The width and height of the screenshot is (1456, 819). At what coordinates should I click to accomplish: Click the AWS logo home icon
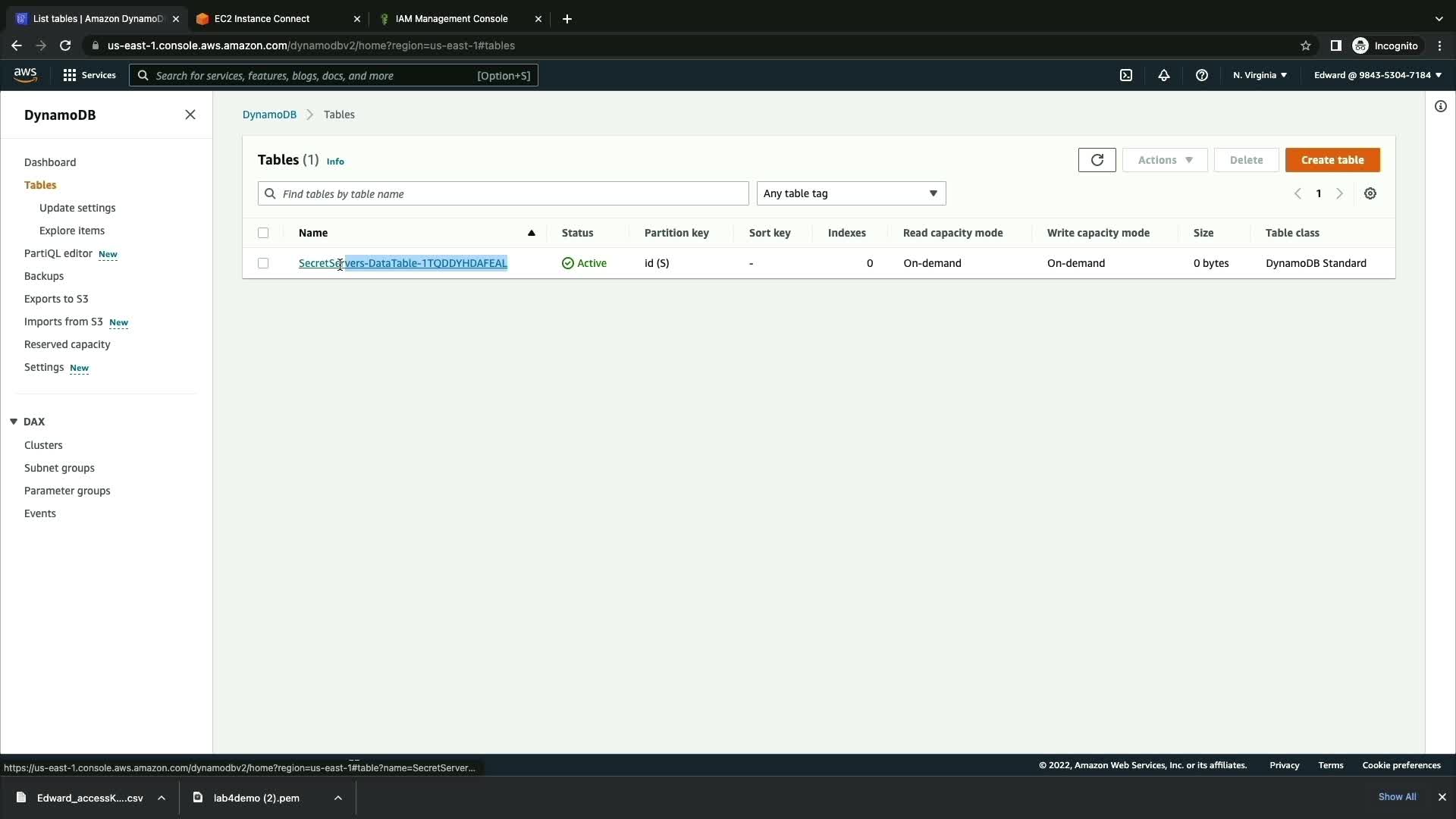[25, 74]
